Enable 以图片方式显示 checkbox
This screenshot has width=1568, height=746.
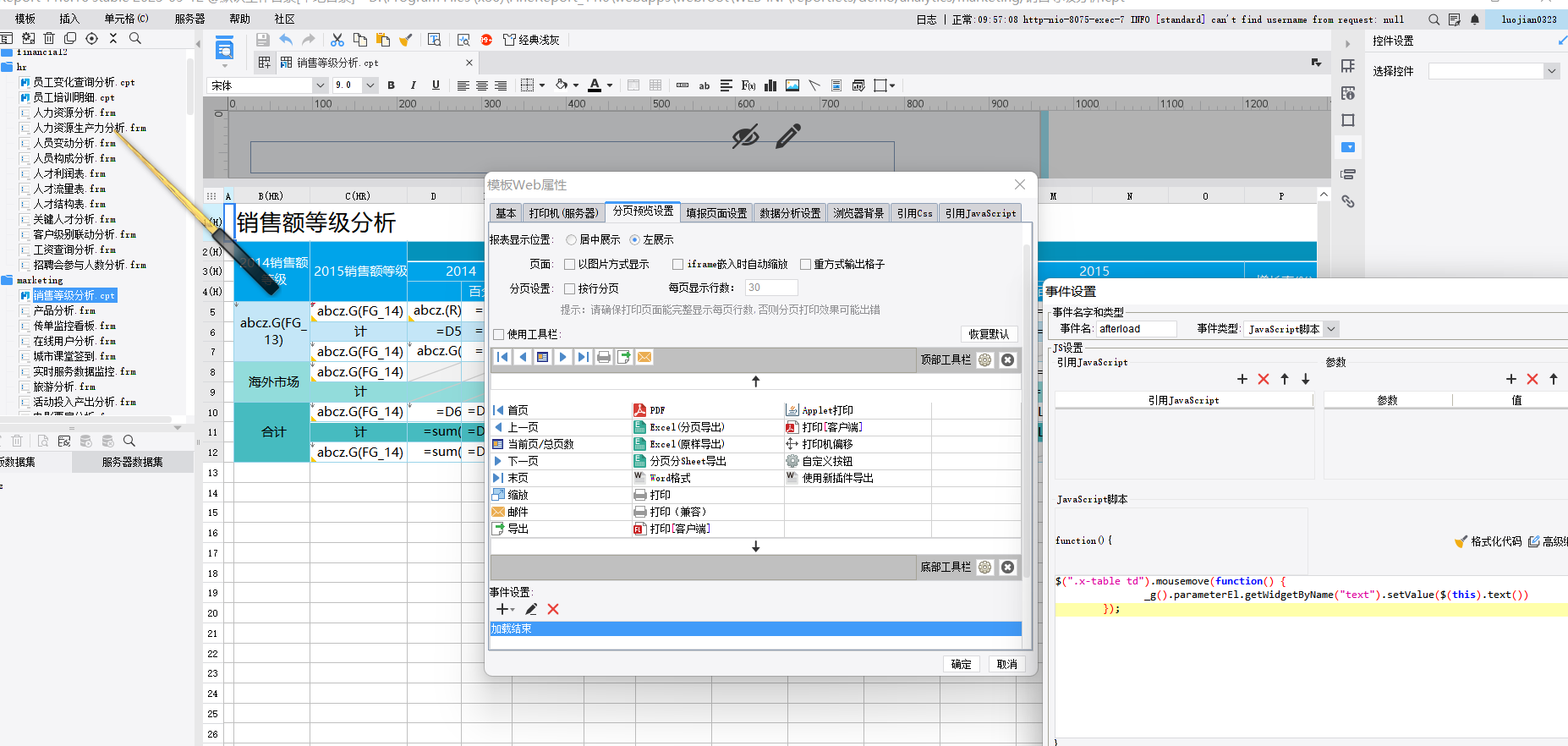point(569,265)
